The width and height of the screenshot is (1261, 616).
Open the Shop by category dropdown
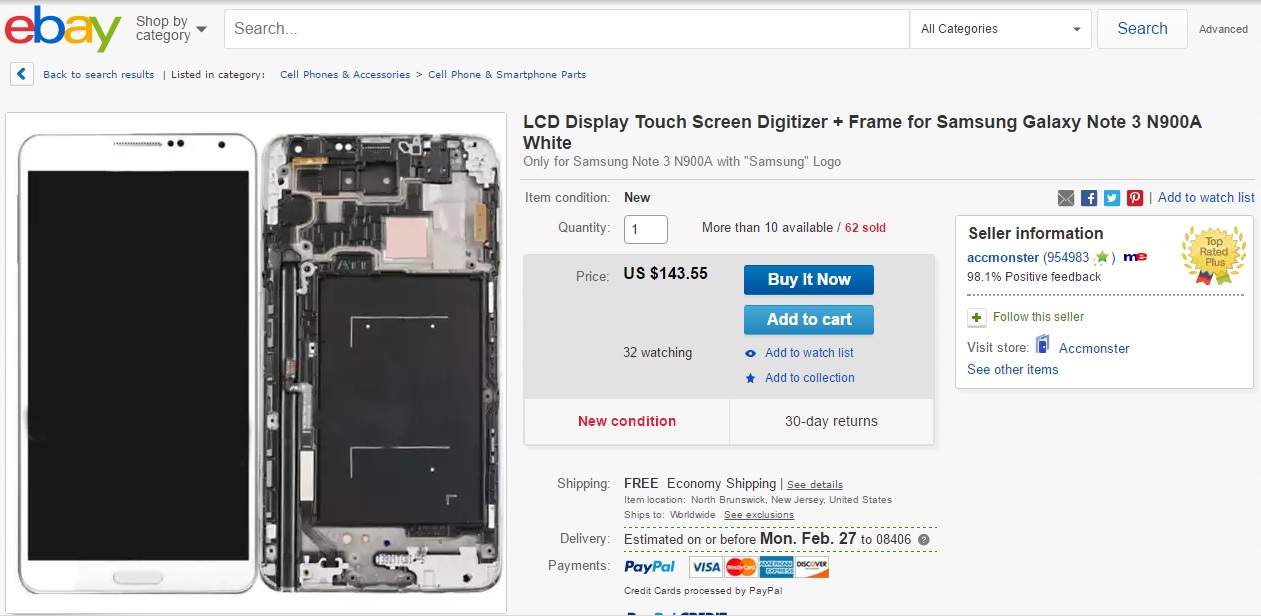point(171,29)
